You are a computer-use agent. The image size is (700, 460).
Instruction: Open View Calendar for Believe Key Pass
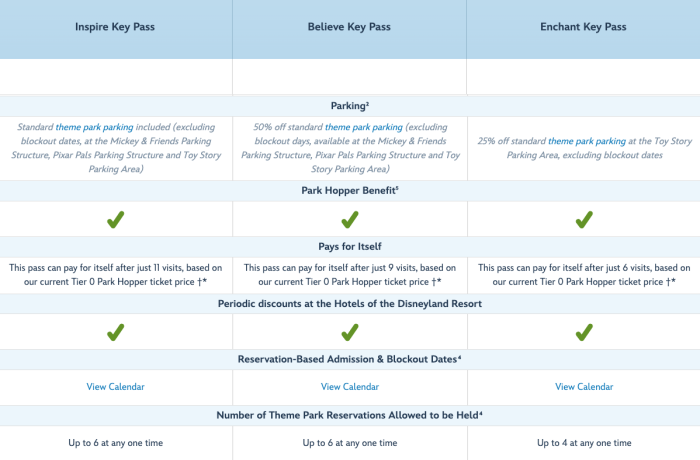point(350,386)
